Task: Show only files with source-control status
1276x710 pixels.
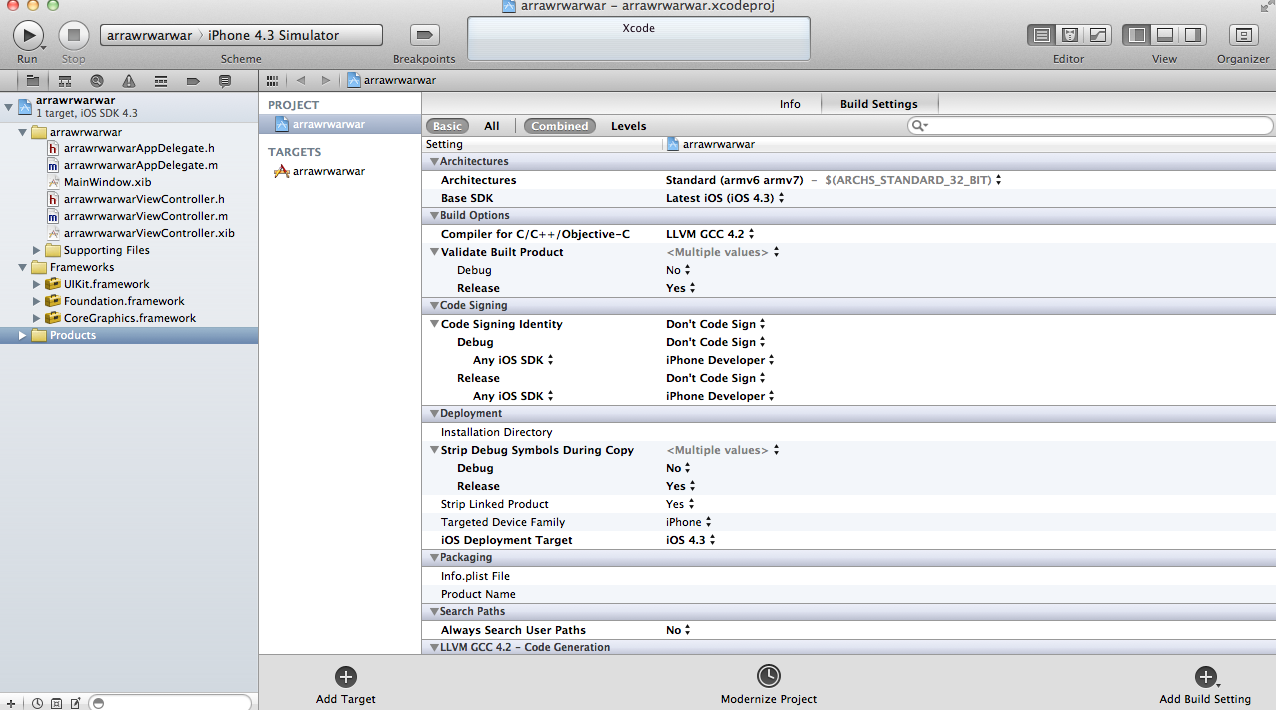Action: 56,703
